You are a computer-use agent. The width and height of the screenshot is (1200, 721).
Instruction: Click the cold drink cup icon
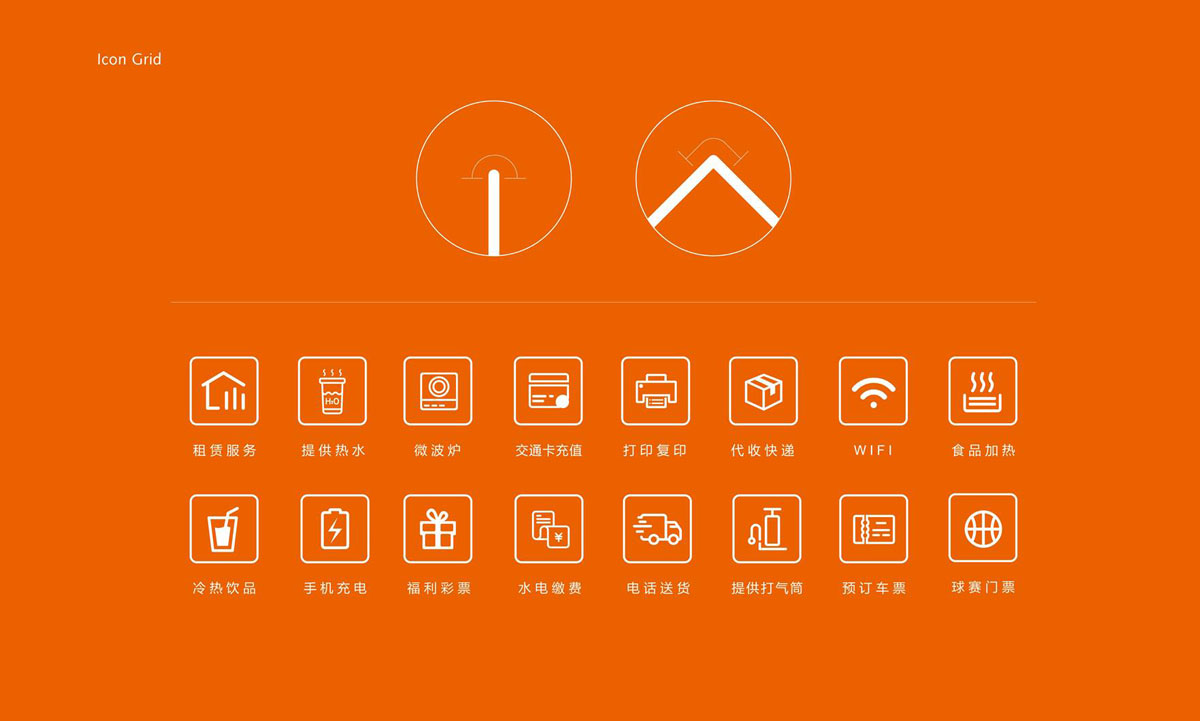point(224,528)
